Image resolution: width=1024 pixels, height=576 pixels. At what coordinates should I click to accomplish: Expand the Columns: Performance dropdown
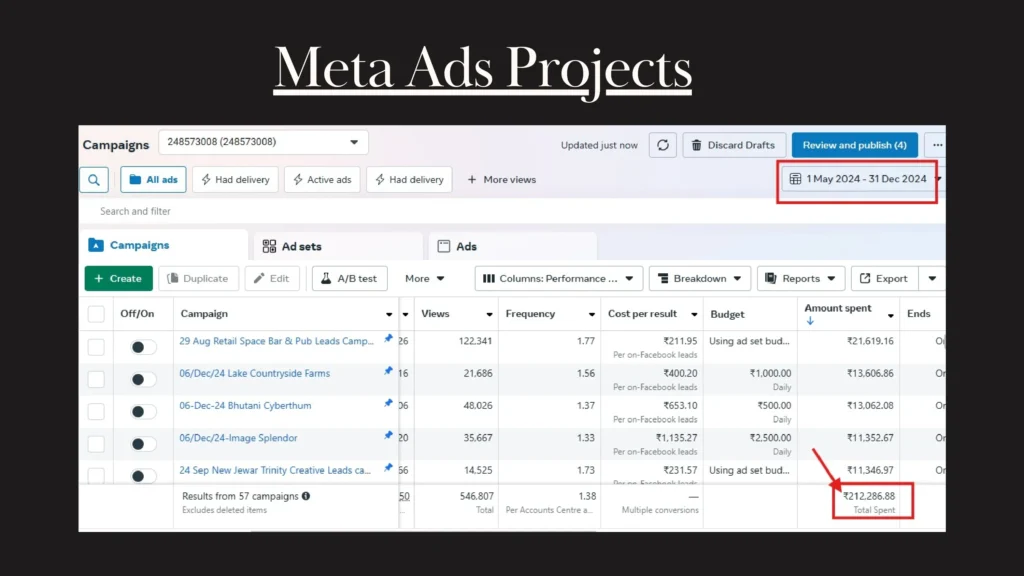[x=558, y=278]
